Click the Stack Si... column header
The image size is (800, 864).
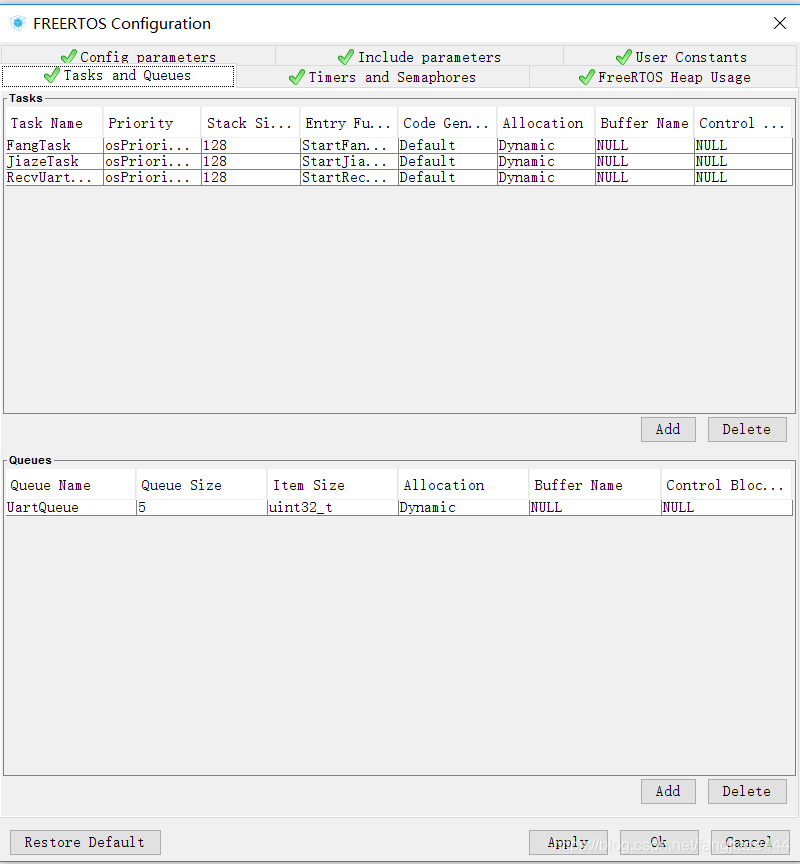click(x=251, y=123)
